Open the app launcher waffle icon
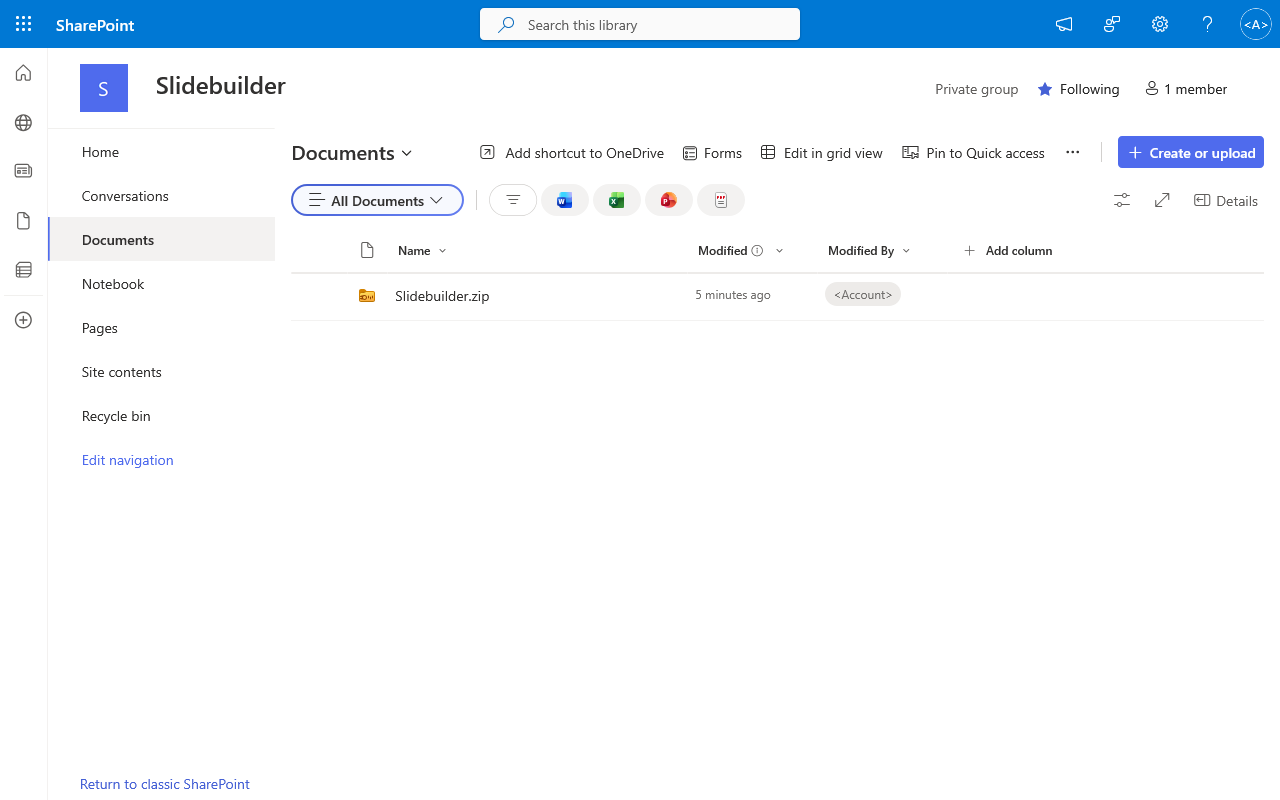 point(24,24)
